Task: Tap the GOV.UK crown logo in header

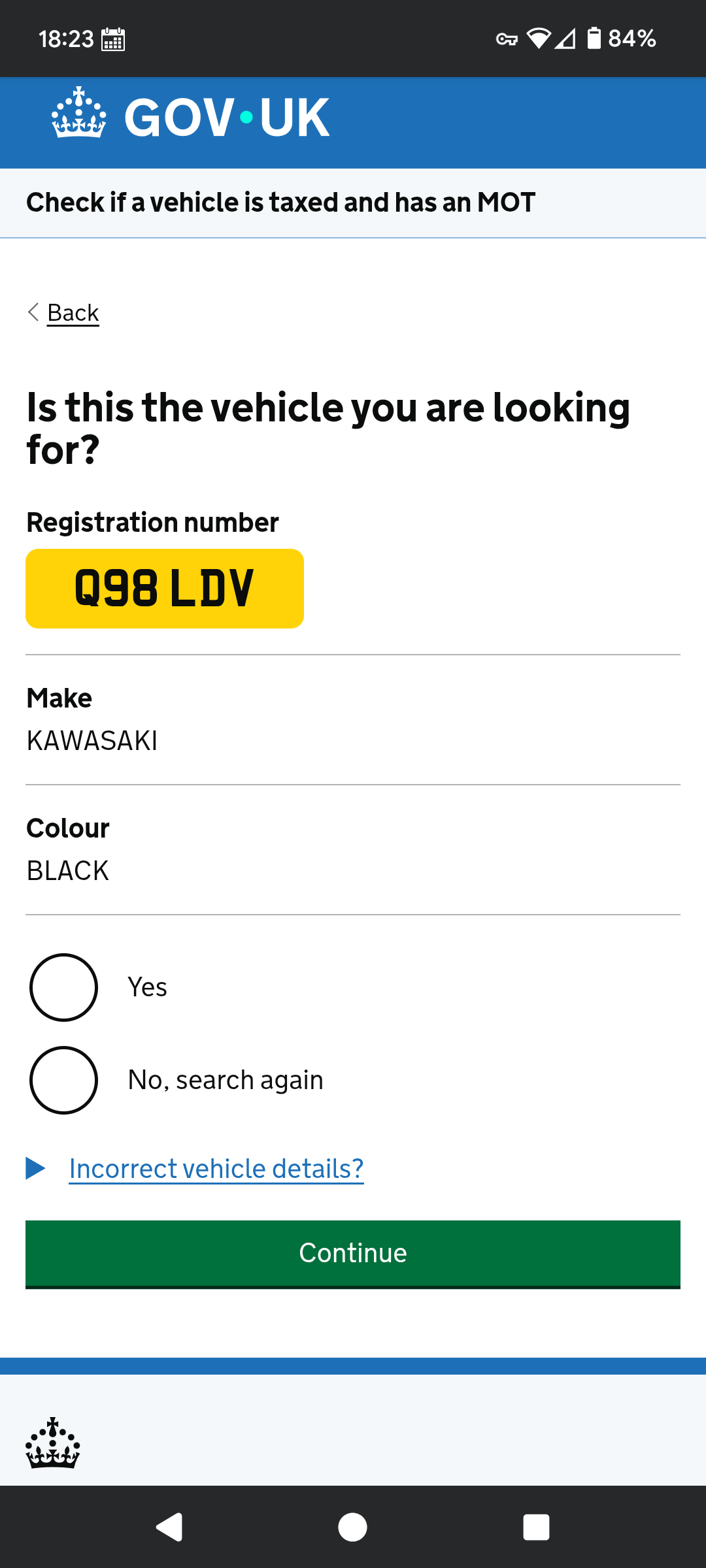Action: click(79, 112)
